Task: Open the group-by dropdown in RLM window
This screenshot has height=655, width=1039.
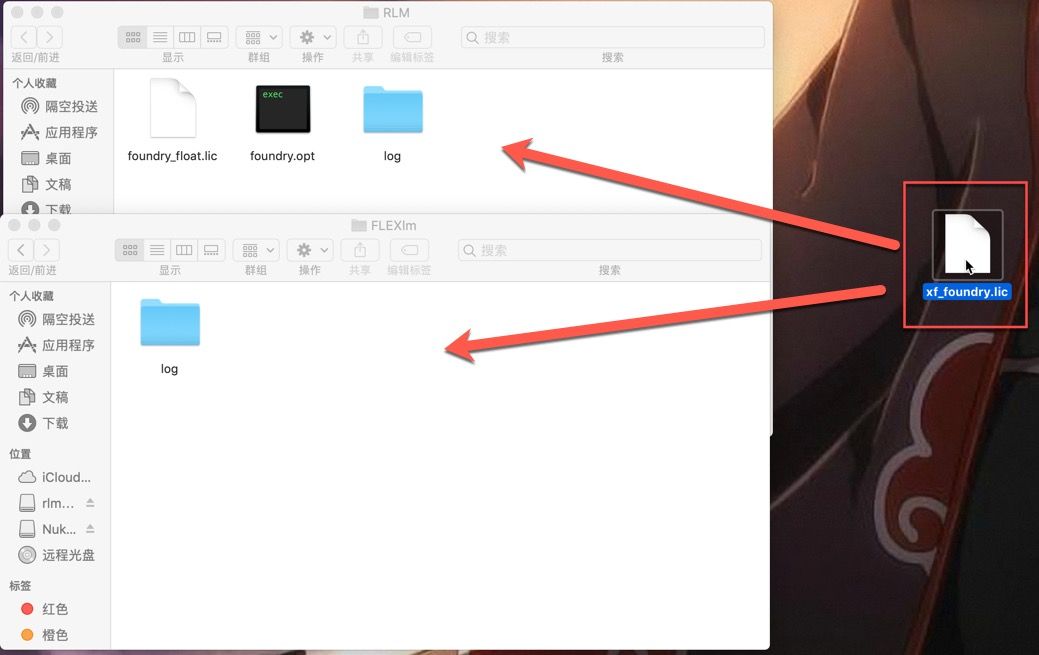Action: [260, 37]
